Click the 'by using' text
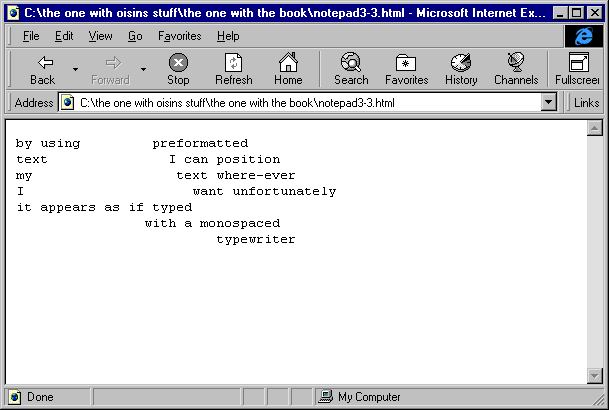The image size is (609, 410). (48, 144)
